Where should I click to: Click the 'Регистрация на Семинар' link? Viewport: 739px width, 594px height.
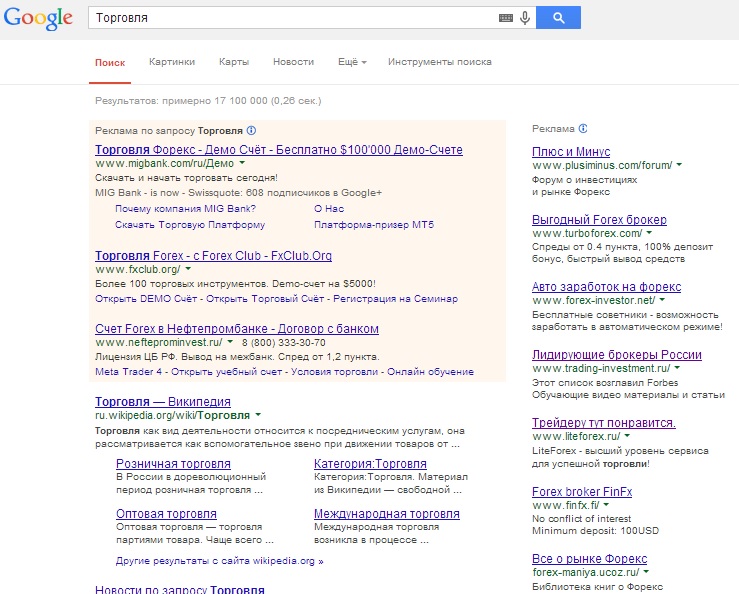point(395,298)
